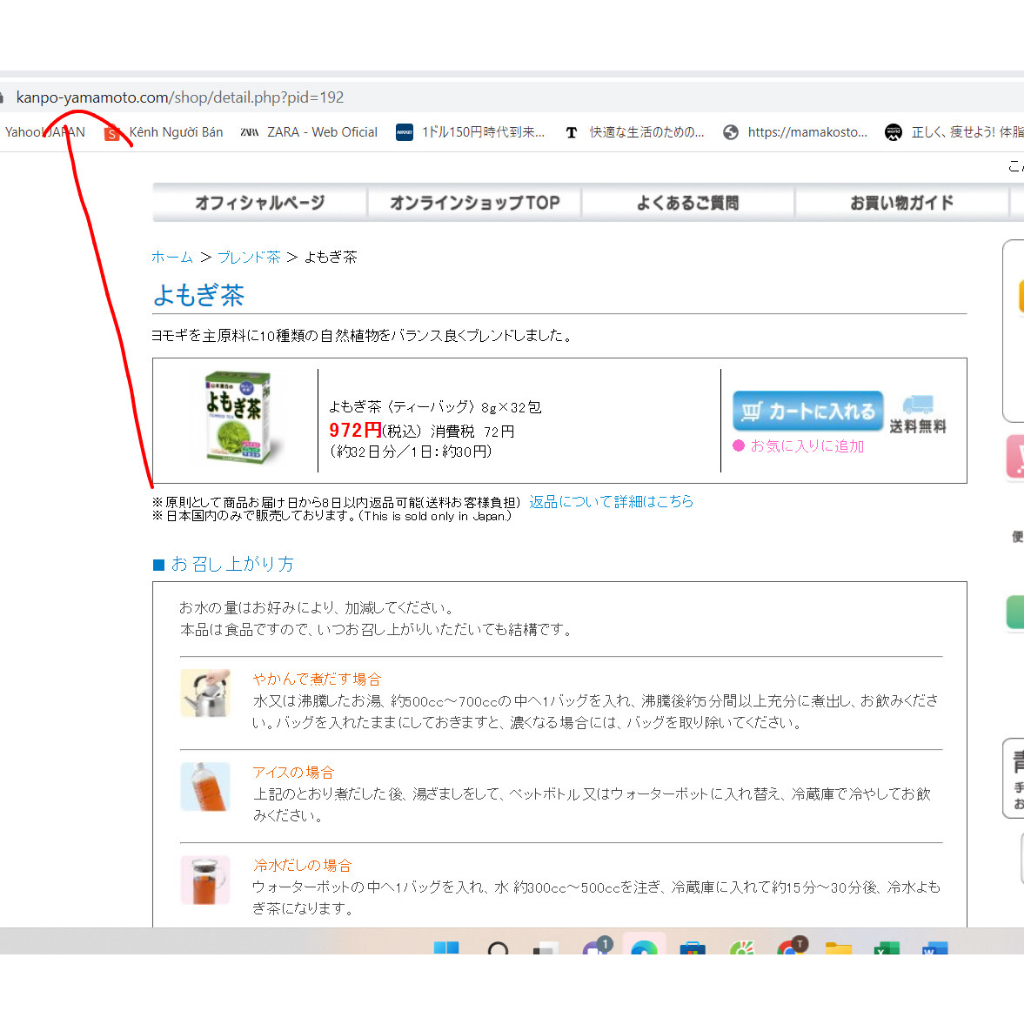Click the Windows Start button in taskbar
Screen dimensions: 1024x1024
tap(446, 947)
